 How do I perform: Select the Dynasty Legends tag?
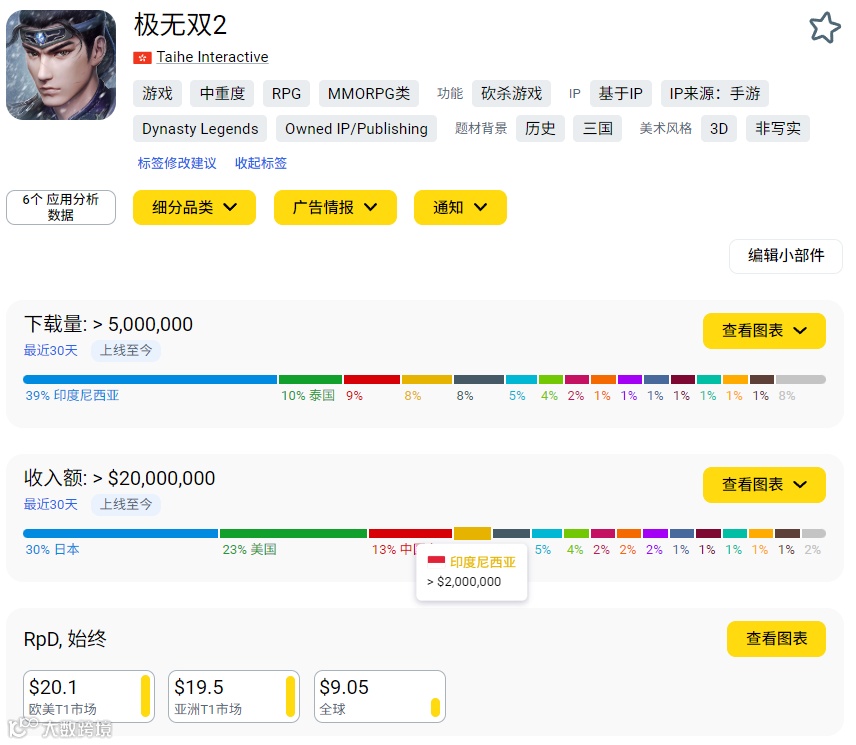pos(200,128)
